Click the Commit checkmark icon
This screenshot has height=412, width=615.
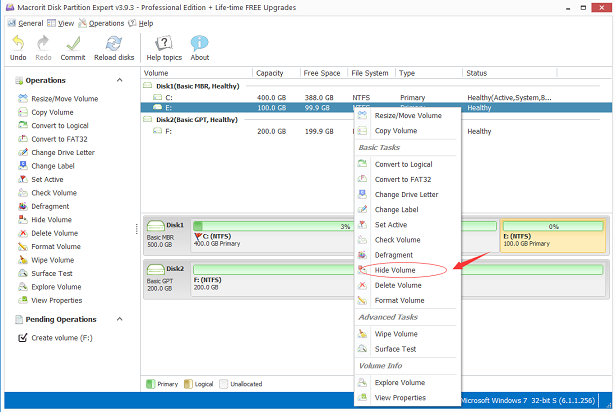point(73,43)
